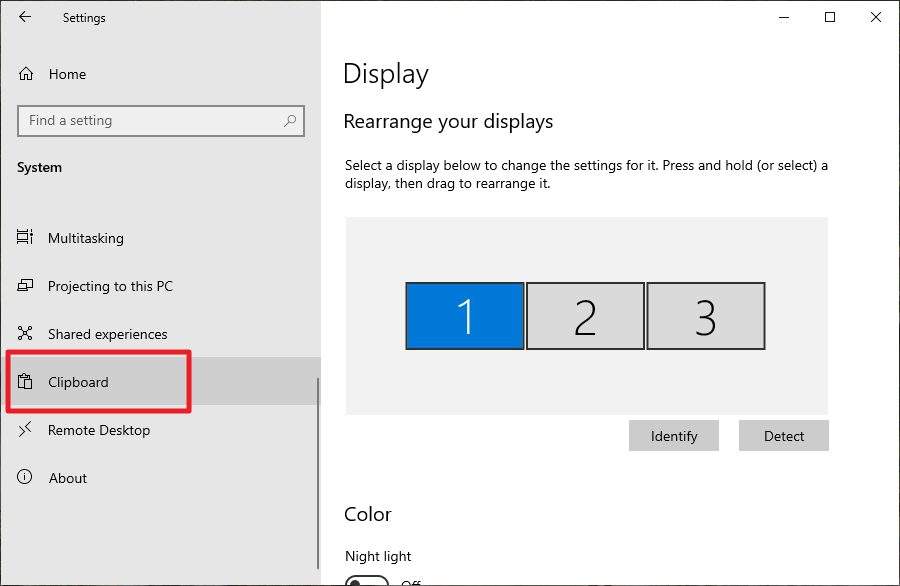Click the Projecting to this PC icon
Screen dimensions: 900x586
(23, 286)
